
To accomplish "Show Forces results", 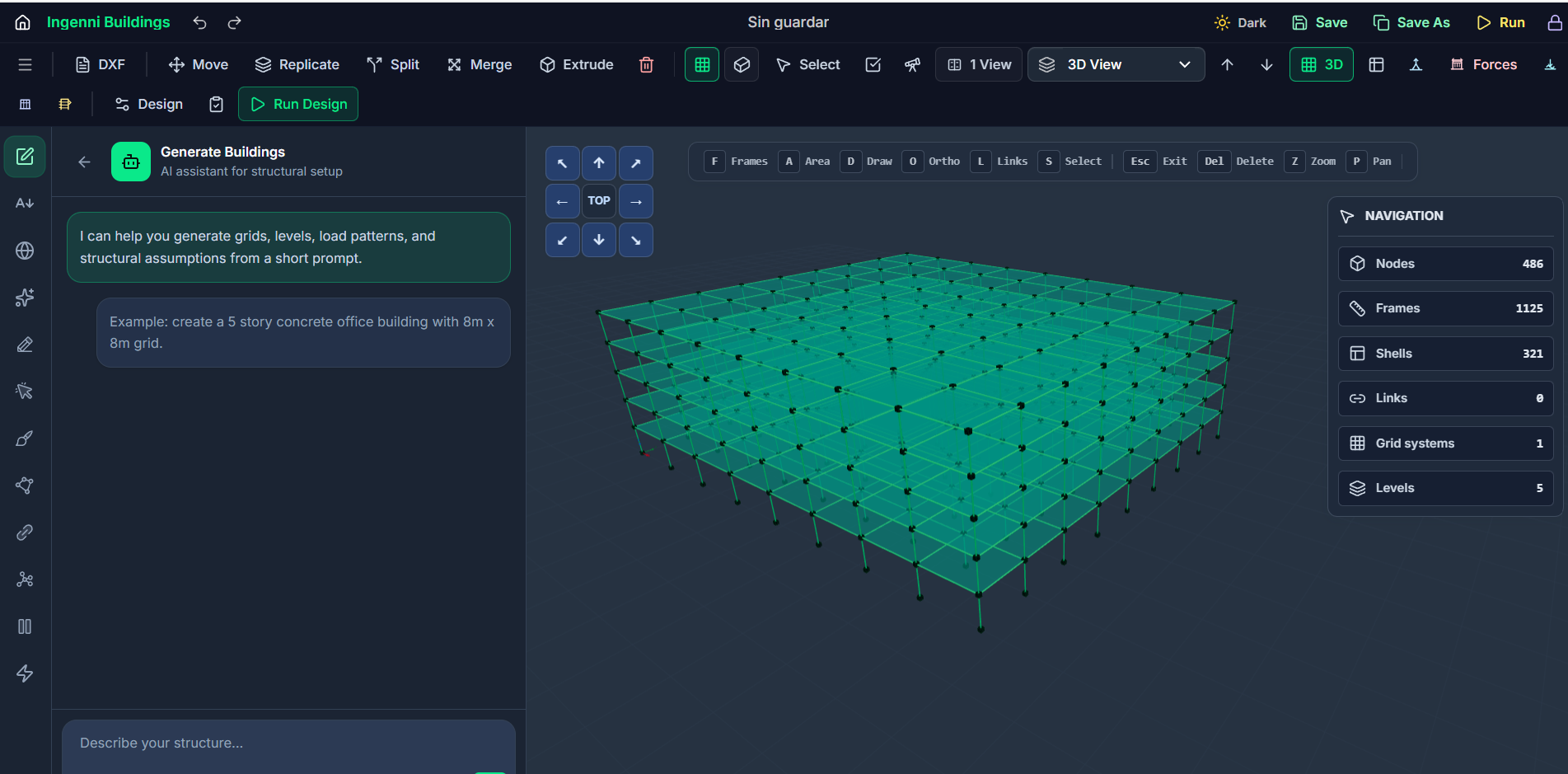I will pyautogui.click(x=1484, y=64).
